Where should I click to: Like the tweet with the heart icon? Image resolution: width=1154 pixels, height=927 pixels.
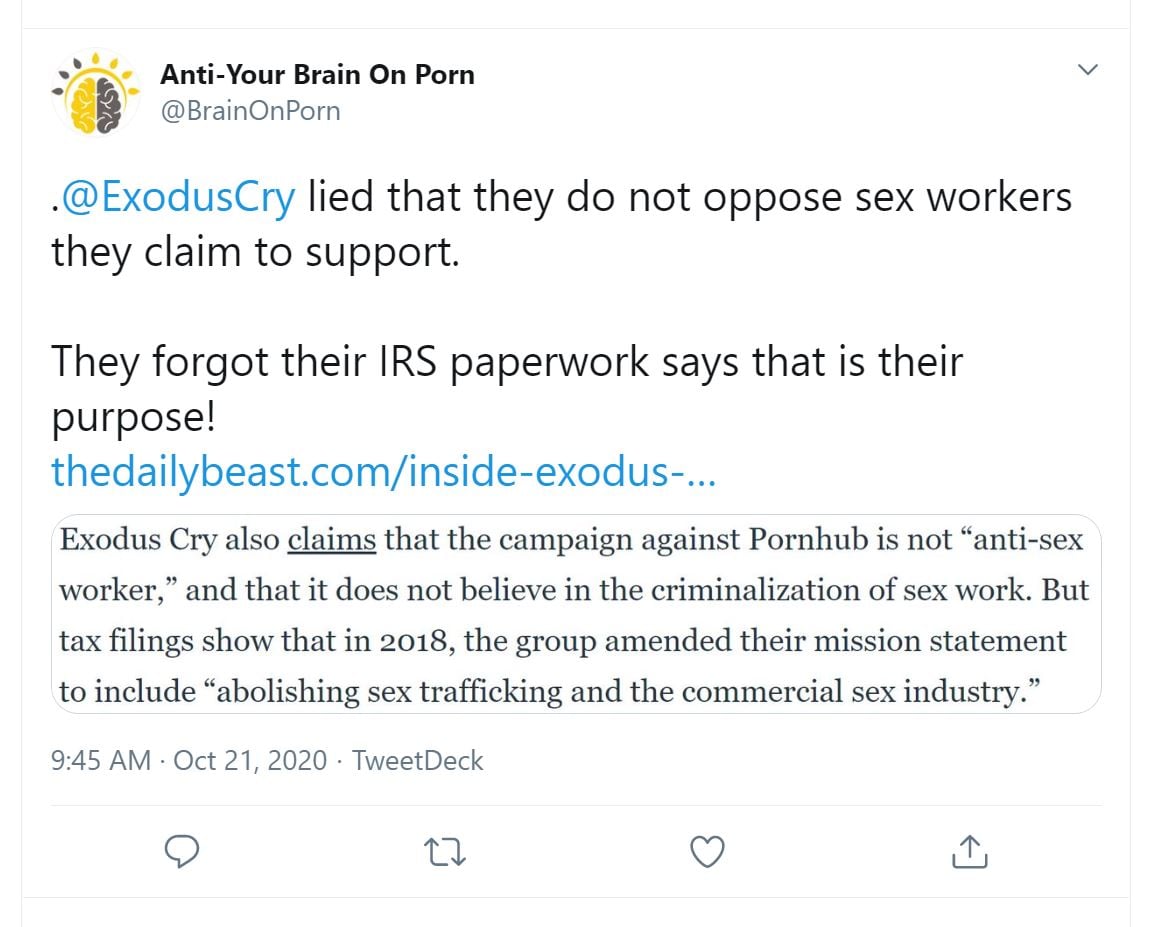pos(708,851)
